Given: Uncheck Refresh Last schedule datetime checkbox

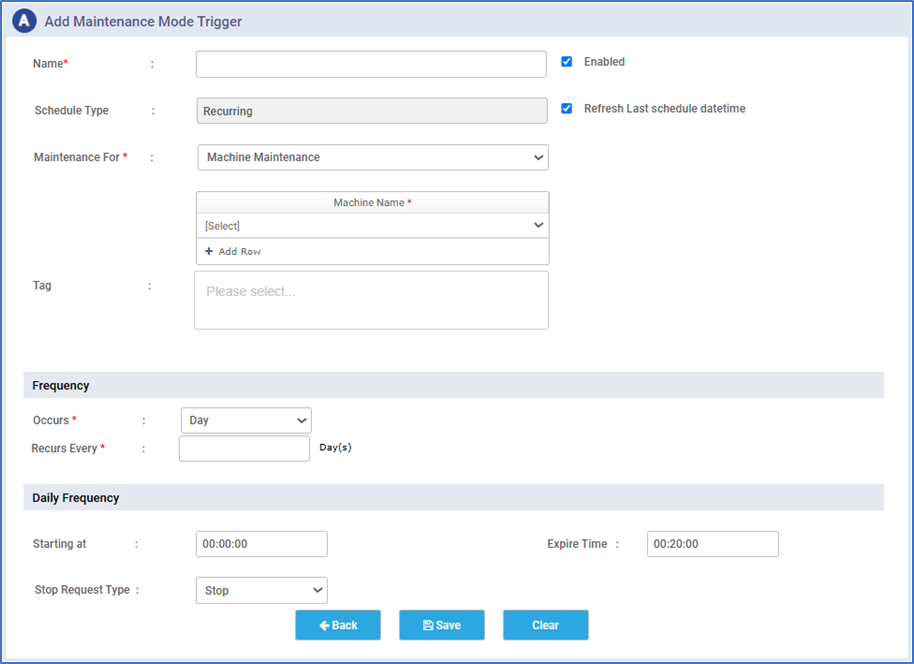Looking at the screenshot, I should point(567,108).
